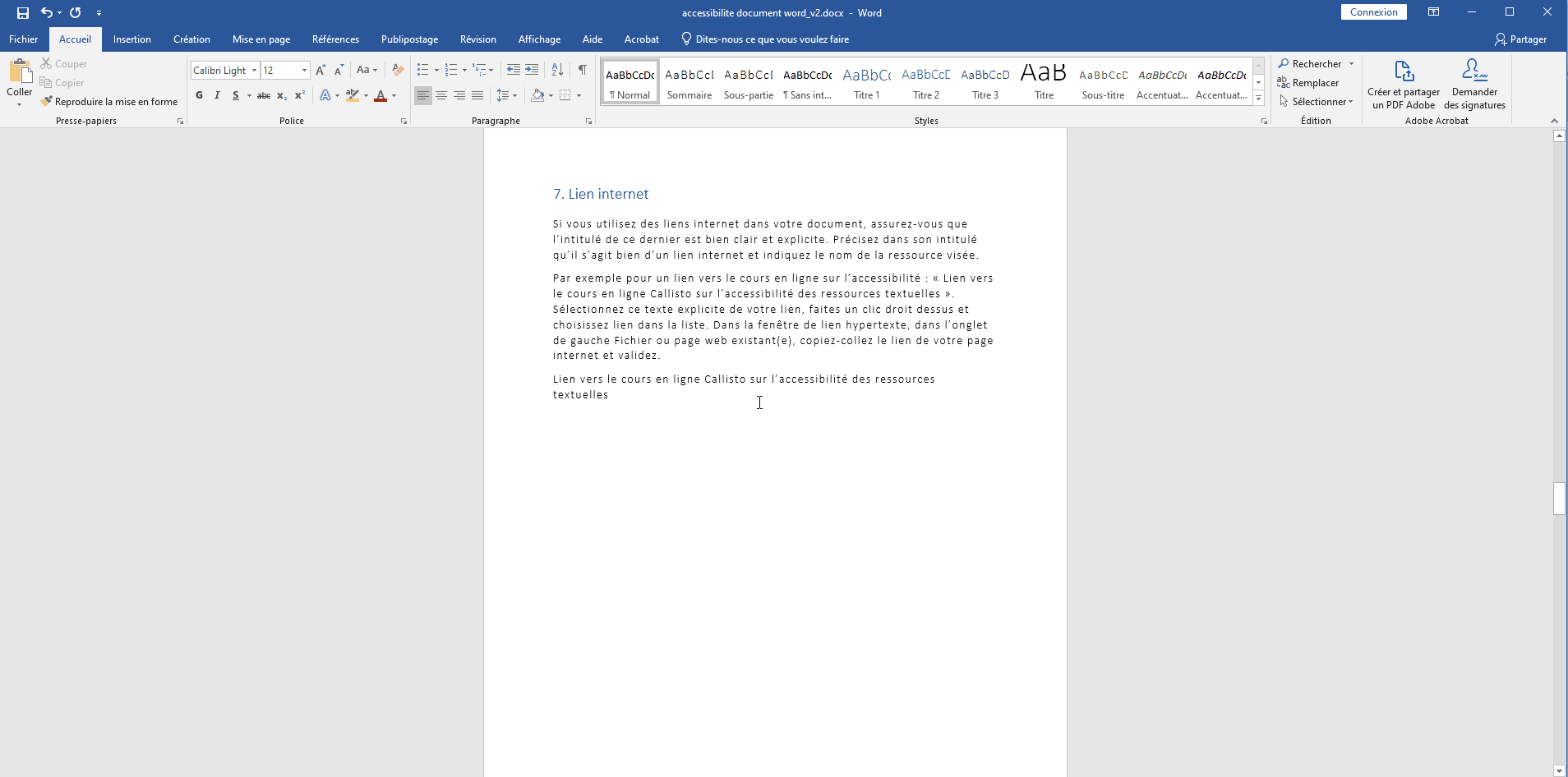1568x777 pixels.
Task: Switch to the Révision ribbon tab
Action: pyautogui.click(x=478, y=39)
